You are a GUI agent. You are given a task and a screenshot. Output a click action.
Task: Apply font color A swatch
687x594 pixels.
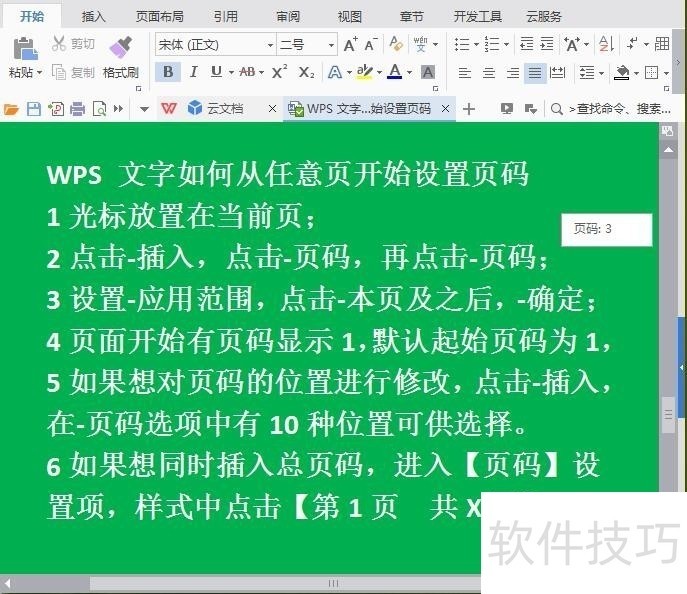pos(395,72)
